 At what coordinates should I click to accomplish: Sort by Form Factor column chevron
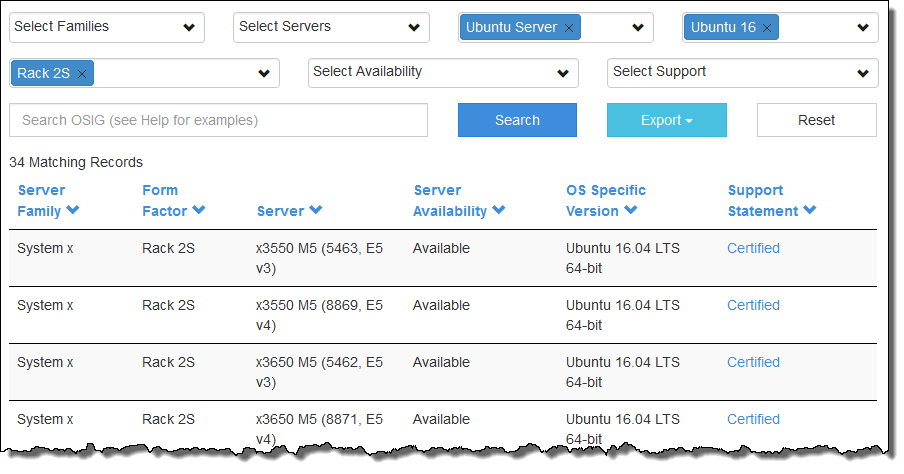[x=198, y=211]
